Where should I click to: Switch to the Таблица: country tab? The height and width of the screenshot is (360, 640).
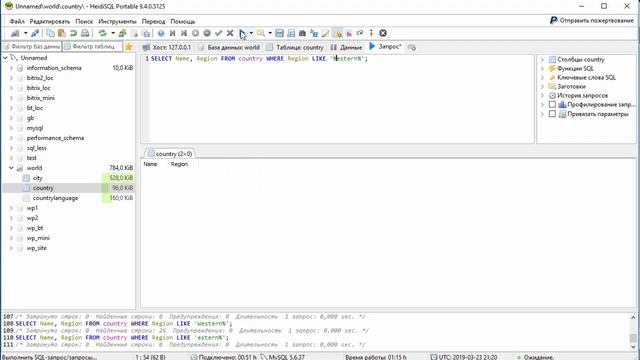(x=295, y=47)
